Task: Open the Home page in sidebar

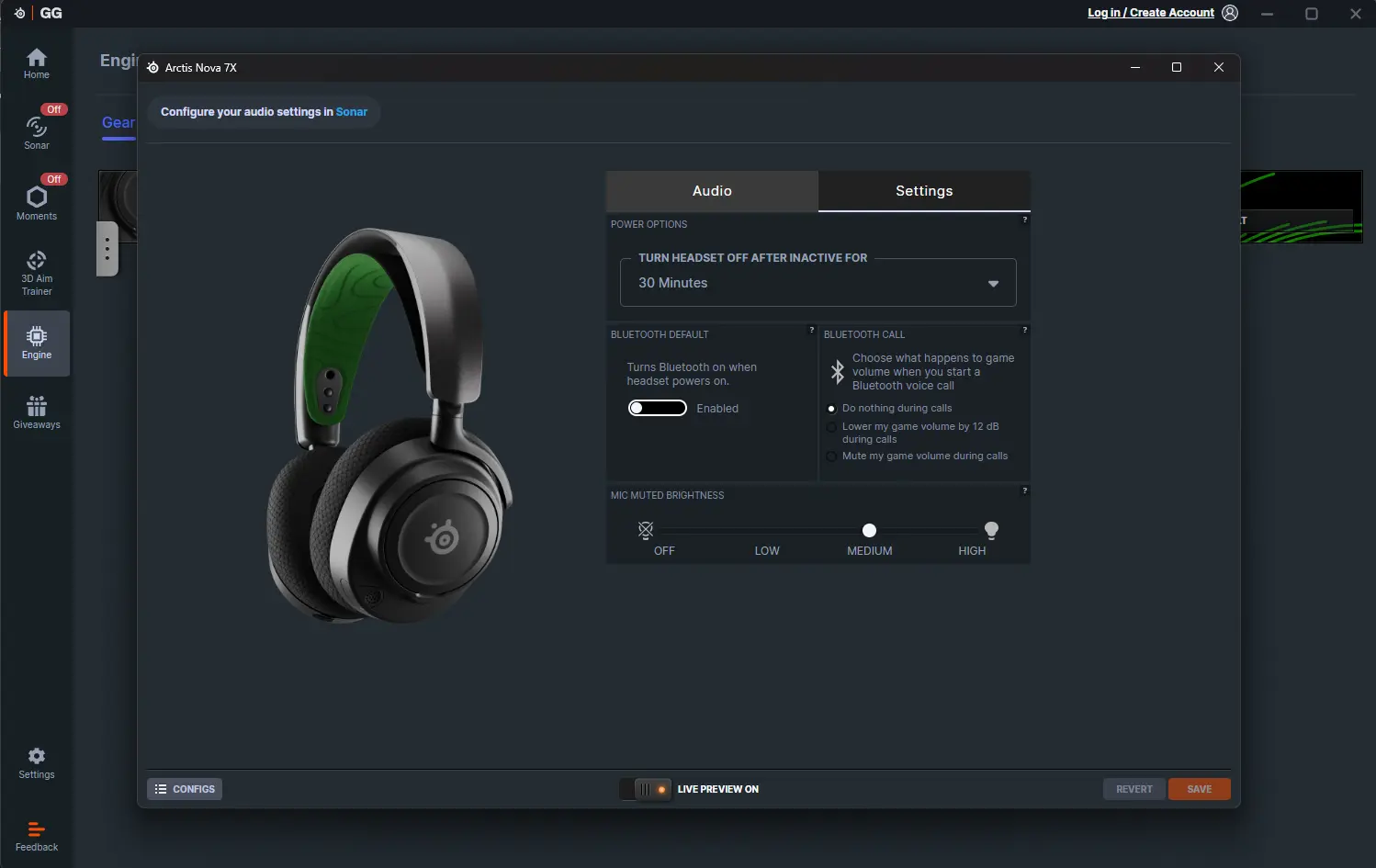Action: [37, 63]
